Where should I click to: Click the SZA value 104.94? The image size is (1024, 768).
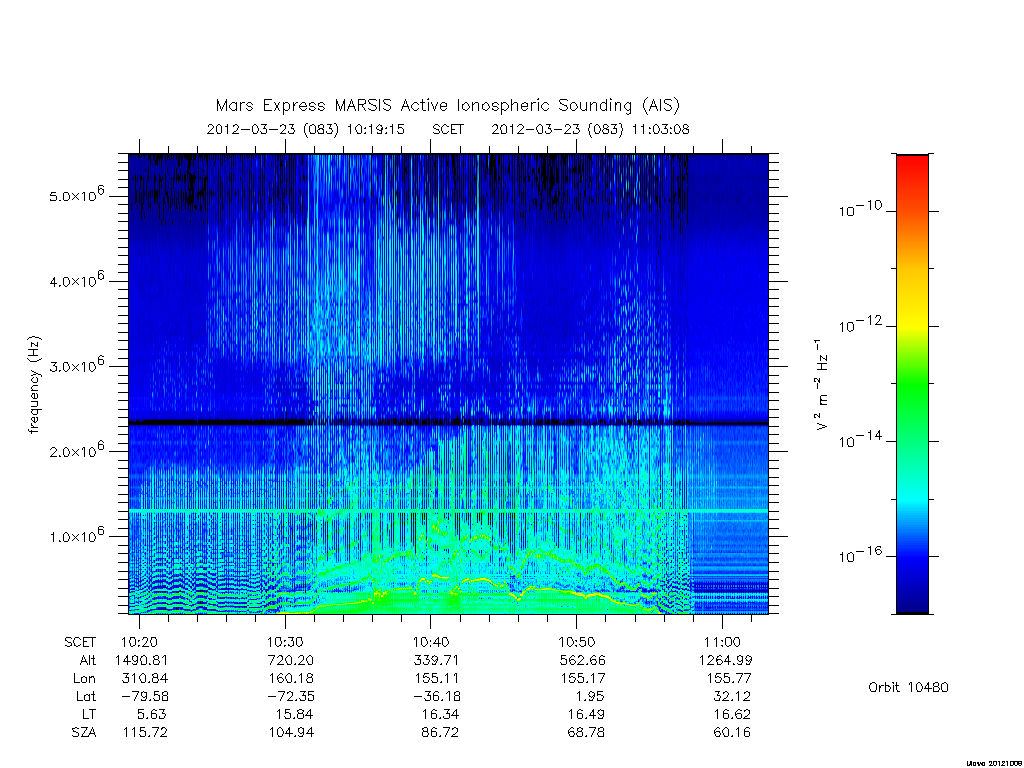[x=291, y=732]
